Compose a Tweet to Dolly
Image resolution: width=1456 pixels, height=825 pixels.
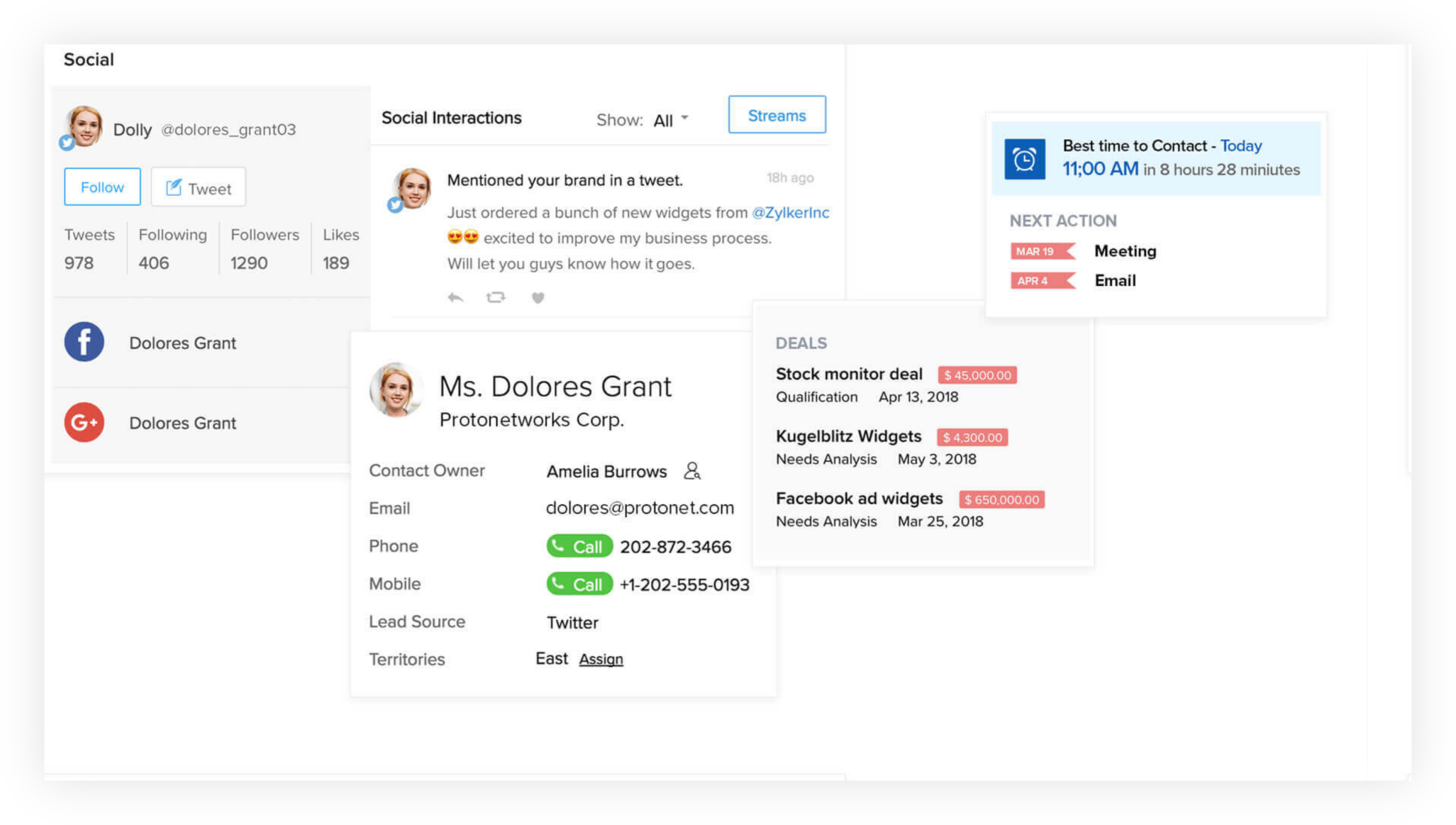198,187
